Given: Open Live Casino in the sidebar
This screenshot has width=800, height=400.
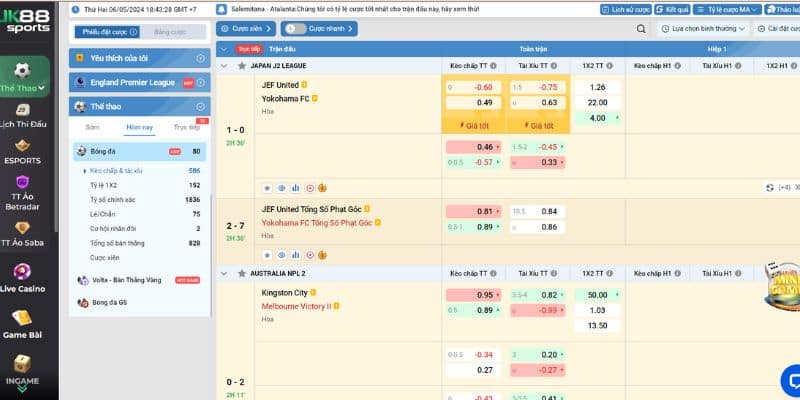Looking at the screenshot, I should [29, 276].
